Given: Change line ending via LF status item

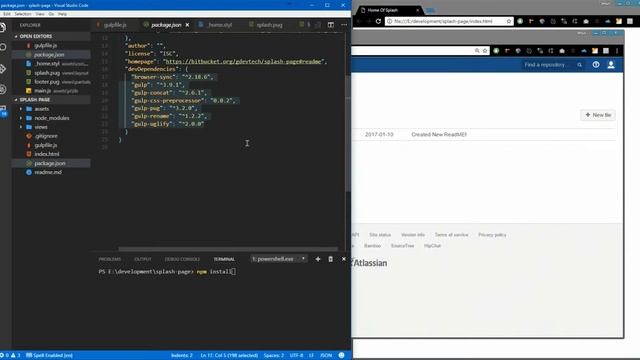Looking at the screenshot, I should click(x=311, y=355).
